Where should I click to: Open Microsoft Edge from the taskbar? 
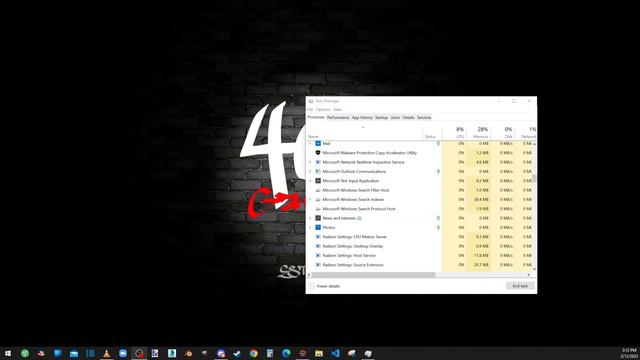286,353
